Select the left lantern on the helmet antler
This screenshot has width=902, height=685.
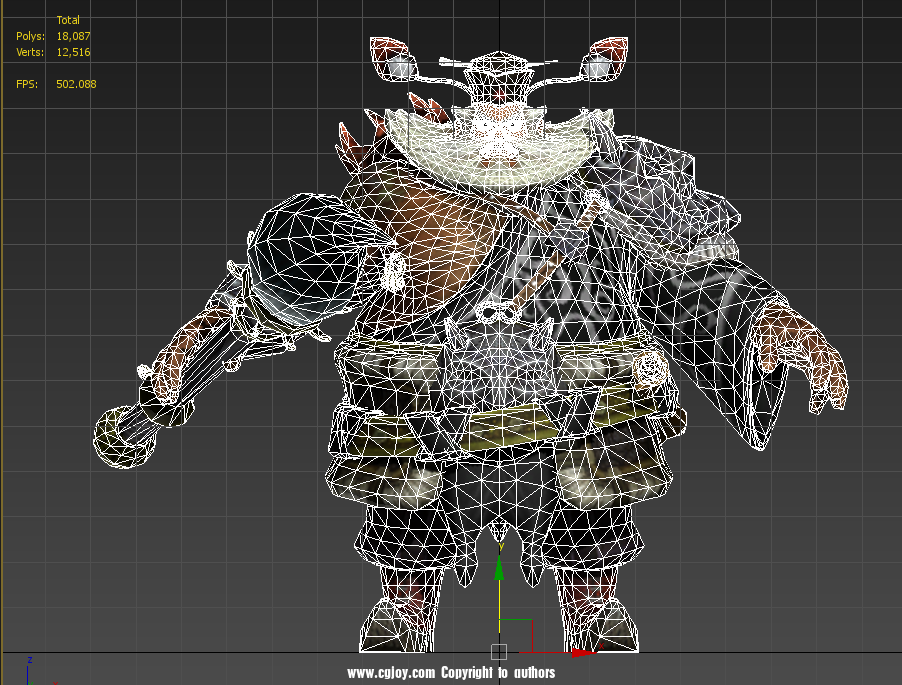tap(398, 64)
